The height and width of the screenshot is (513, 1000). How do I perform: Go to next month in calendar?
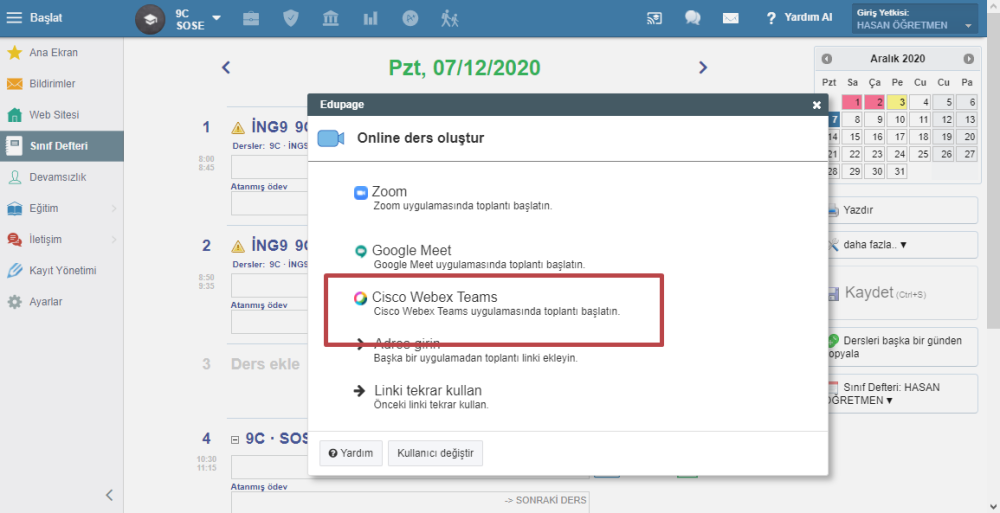pyautogui.click(x=969, y=59)
